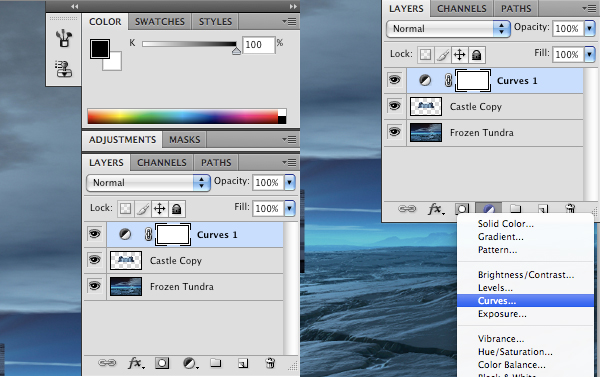Toggle lock all in left Layers panel
The width and height of the screenshot is (600, 377).
pos(176,209)
